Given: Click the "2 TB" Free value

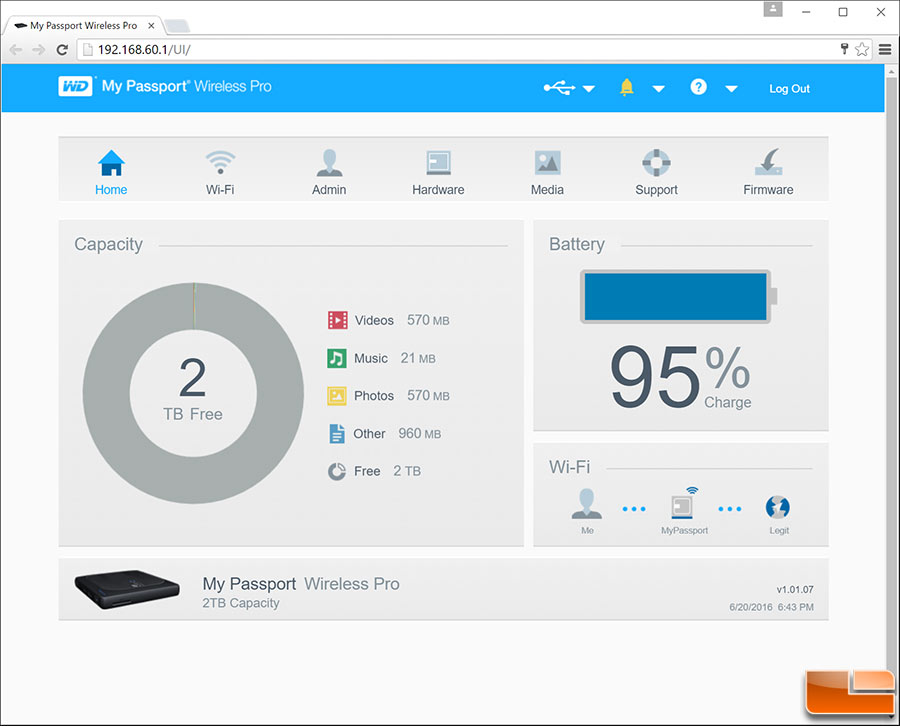Looking at the screenshot, I should coord(407,471).
